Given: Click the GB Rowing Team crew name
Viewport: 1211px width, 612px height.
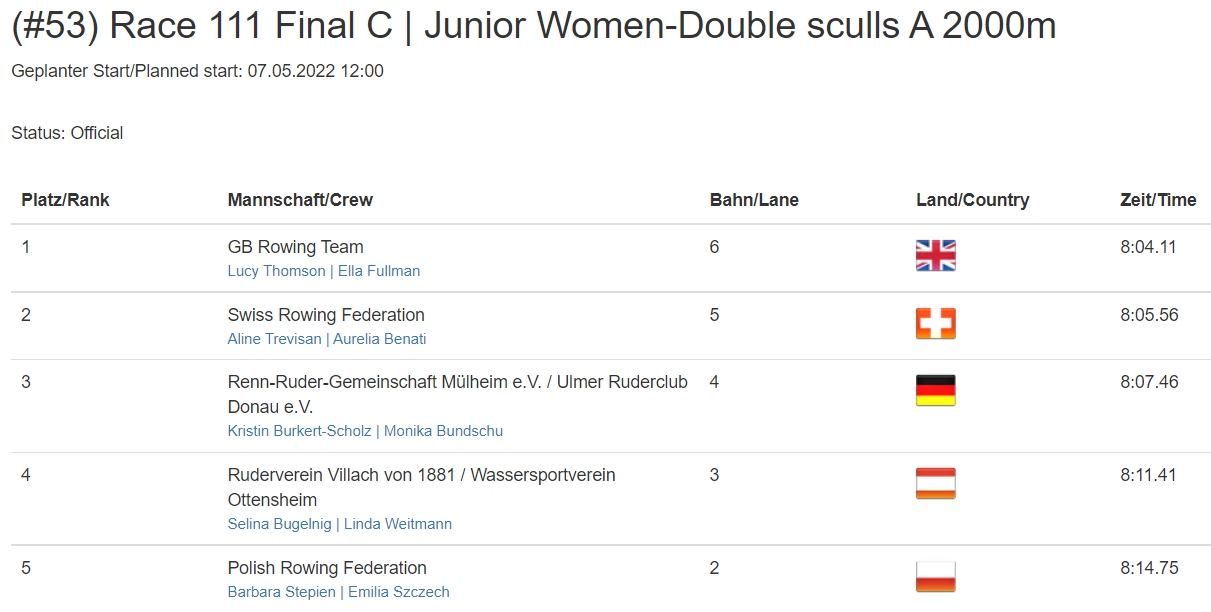Looking at the screenshot, I should point(296,247).
